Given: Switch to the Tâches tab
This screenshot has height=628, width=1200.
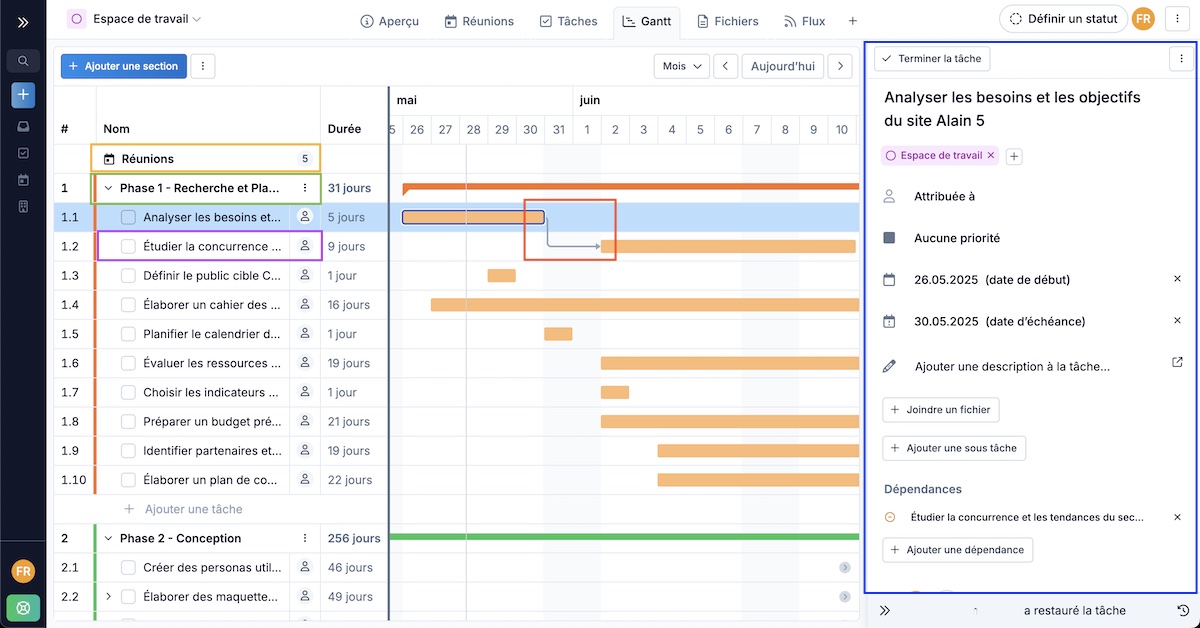Looking at the screenshot, I should [x=568, y=21].
